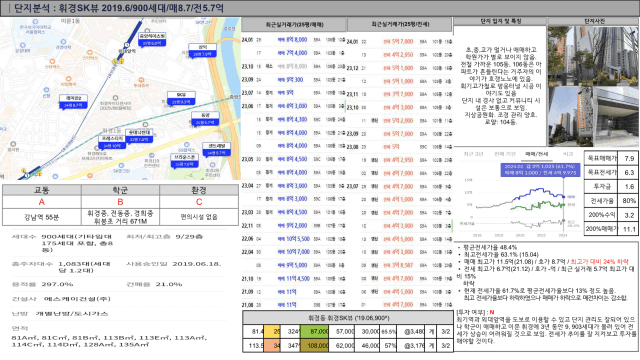Open the 비교 chart tab
Viewport: 640px width, 360px height.
pos(568,154)
